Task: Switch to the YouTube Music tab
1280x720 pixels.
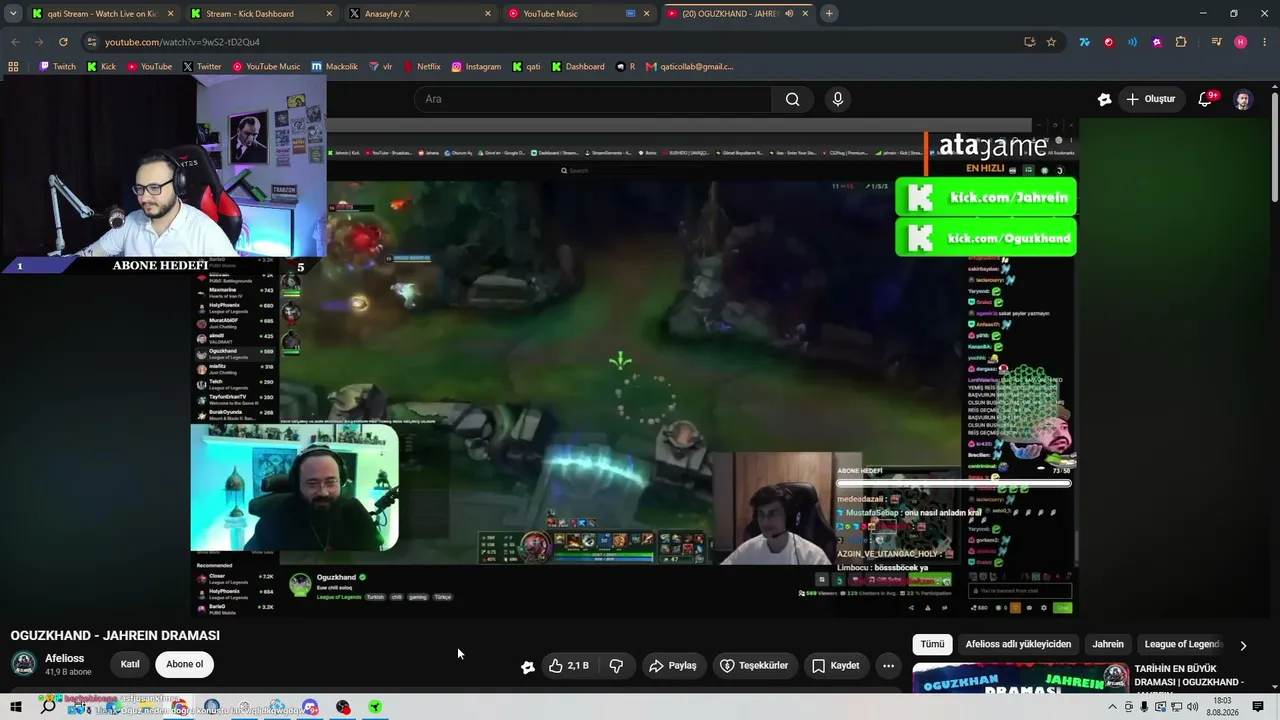Action: (x=578, y=14)
